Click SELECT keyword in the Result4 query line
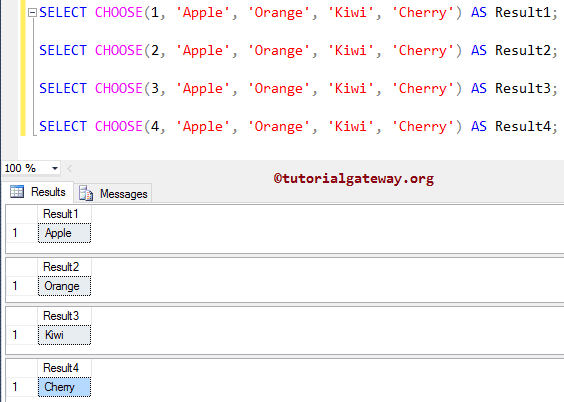Image resolution: width=564 pixels, height=402 pixels. click(63, 127)
